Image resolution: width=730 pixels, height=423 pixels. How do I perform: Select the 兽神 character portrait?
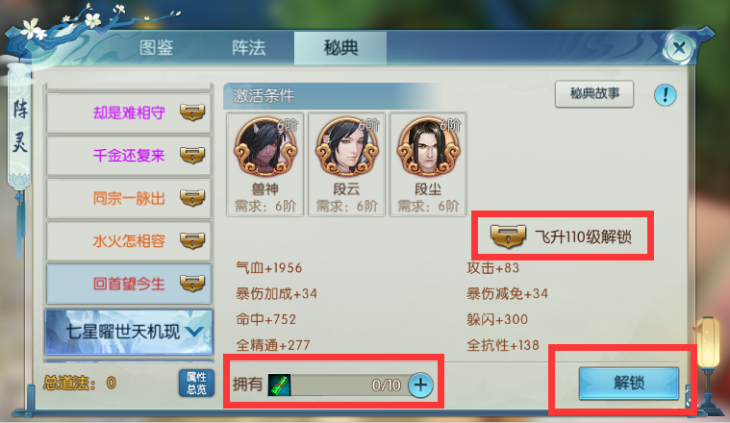tap(265, 146)
